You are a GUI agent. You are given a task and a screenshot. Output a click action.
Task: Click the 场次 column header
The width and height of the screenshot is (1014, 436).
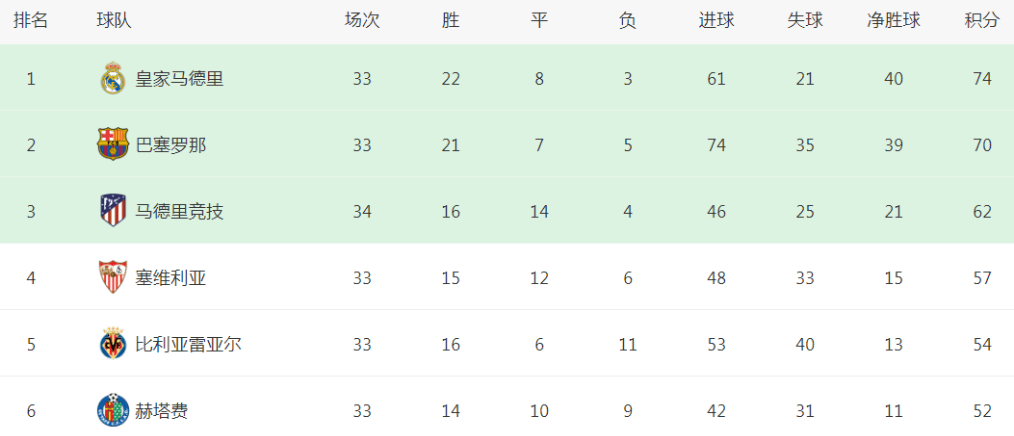(x=362, y=21)
